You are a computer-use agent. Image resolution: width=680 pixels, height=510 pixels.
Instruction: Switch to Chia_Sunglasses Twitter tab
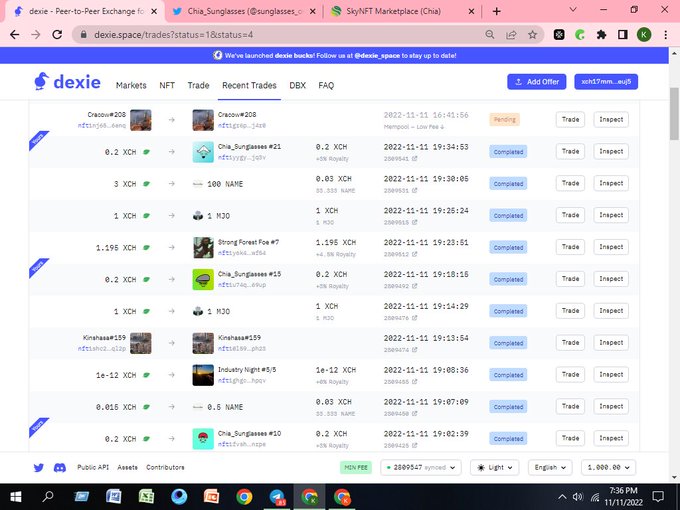(244, 12)
